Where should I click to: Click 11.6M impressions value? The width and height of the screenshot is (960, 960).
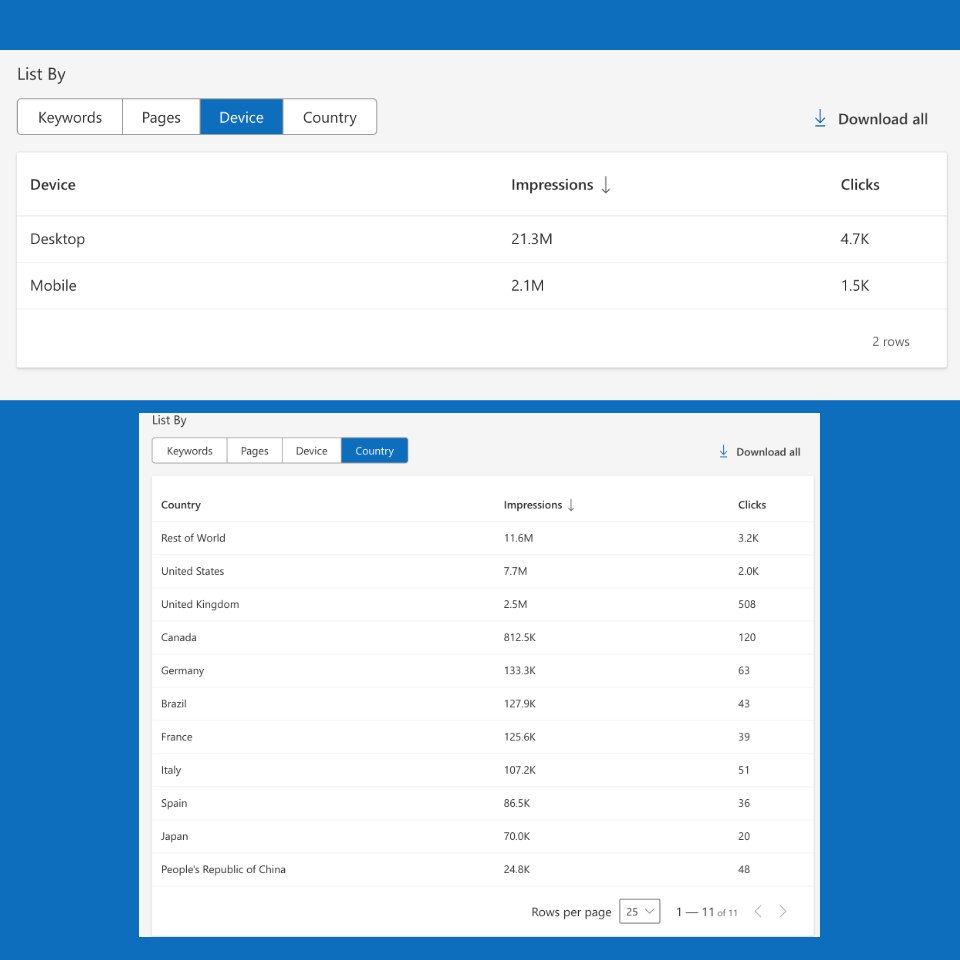point(518,538)
